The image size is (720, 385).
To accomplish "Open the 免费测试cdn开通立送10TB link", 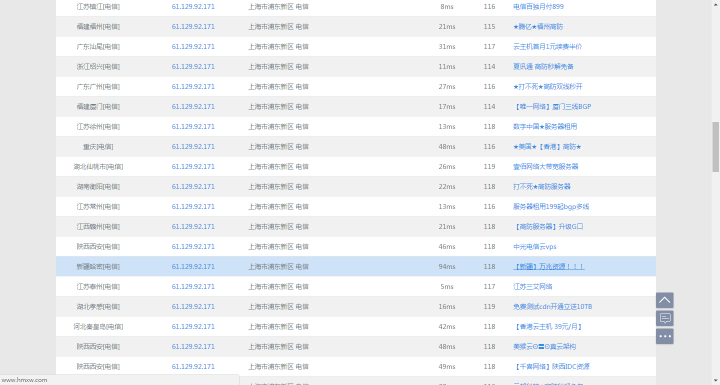I will 552,306.
